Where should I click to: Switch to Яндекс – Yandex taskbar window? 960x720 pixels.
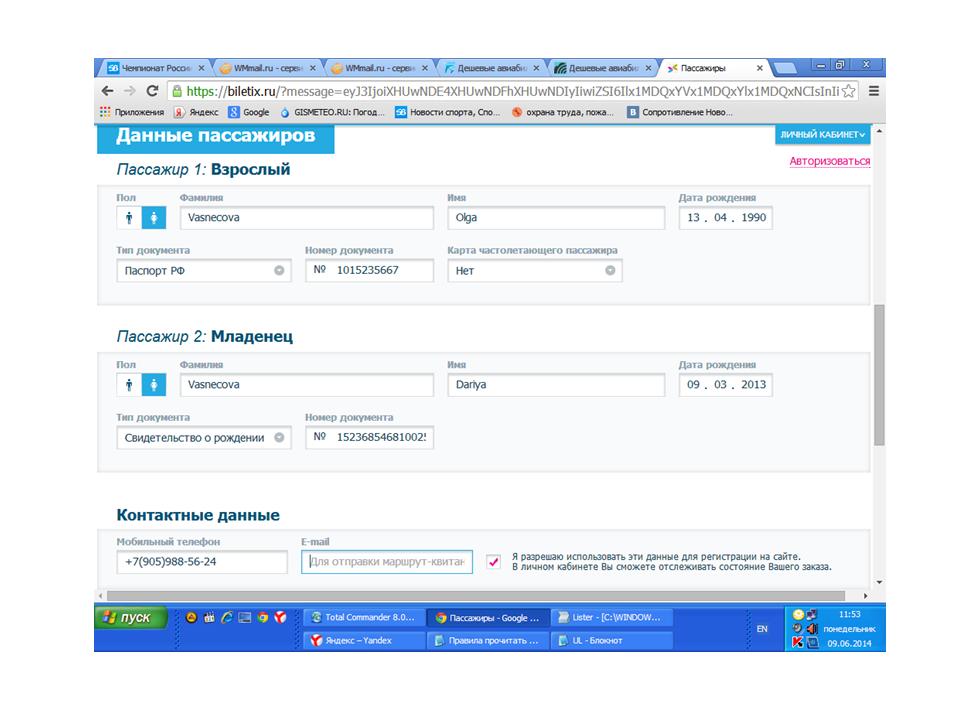click(x=364, y=640)
